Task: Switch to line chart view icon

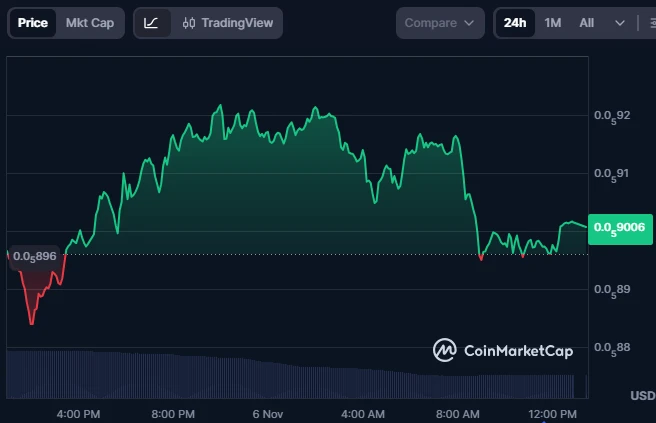Action: click(151, 23)
